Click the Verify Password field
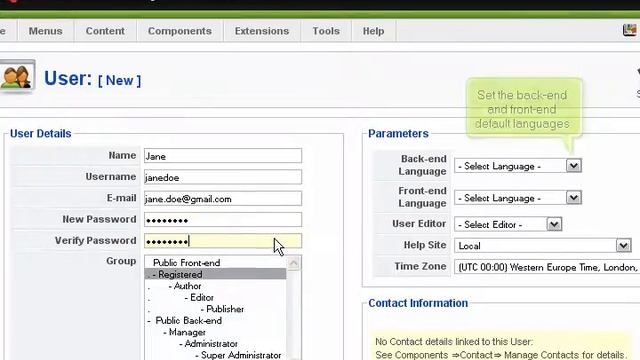 coord(223,241)
